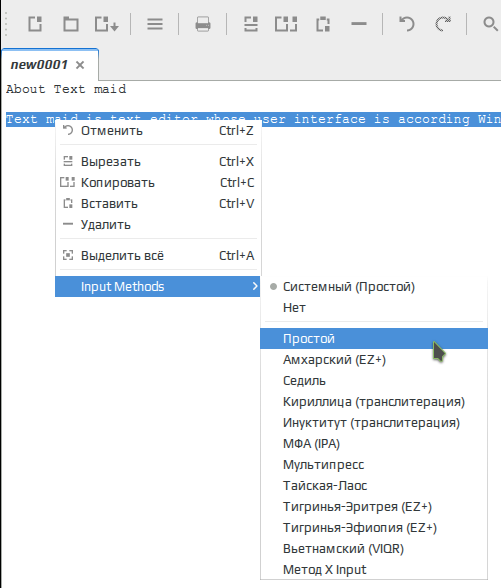501x588 pixels.
Task: Click the Paste toolbar icon
Action: pos(323,24)
